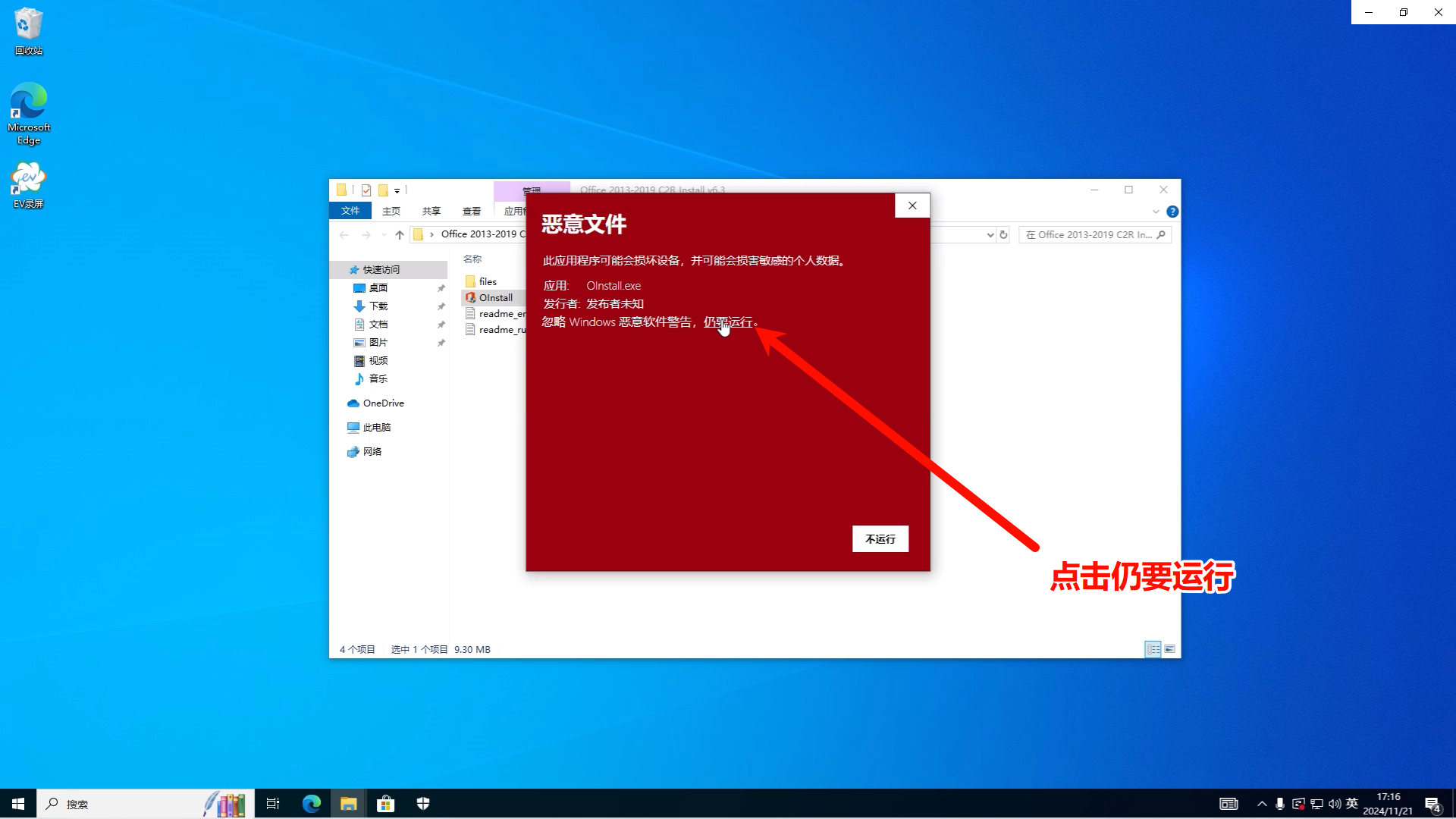Open Task View on the taskbar
The height and width of the screenshot is (819, 1456).
click(x=273, y=804)
